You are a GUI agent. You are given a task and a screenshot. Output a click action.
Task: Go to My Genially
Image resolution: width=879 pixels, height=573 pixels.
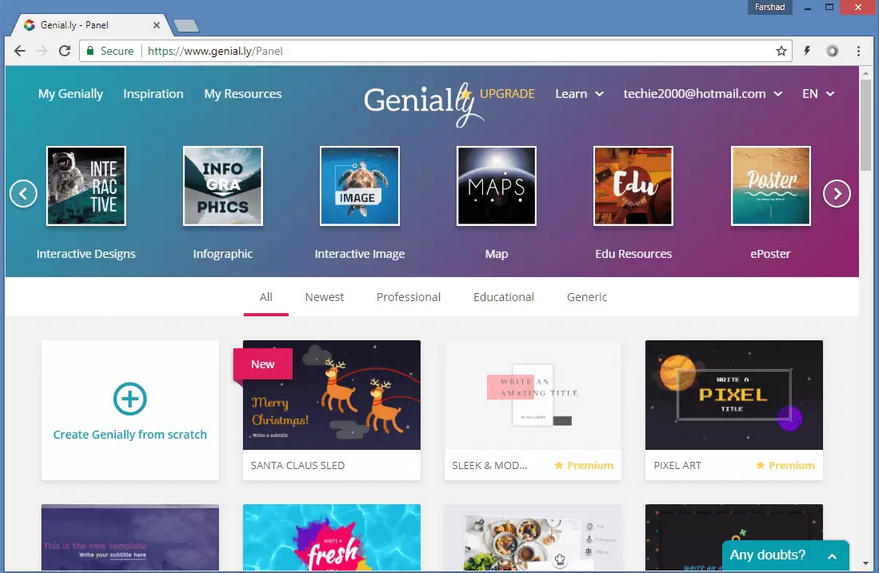(x=71, y=94)
